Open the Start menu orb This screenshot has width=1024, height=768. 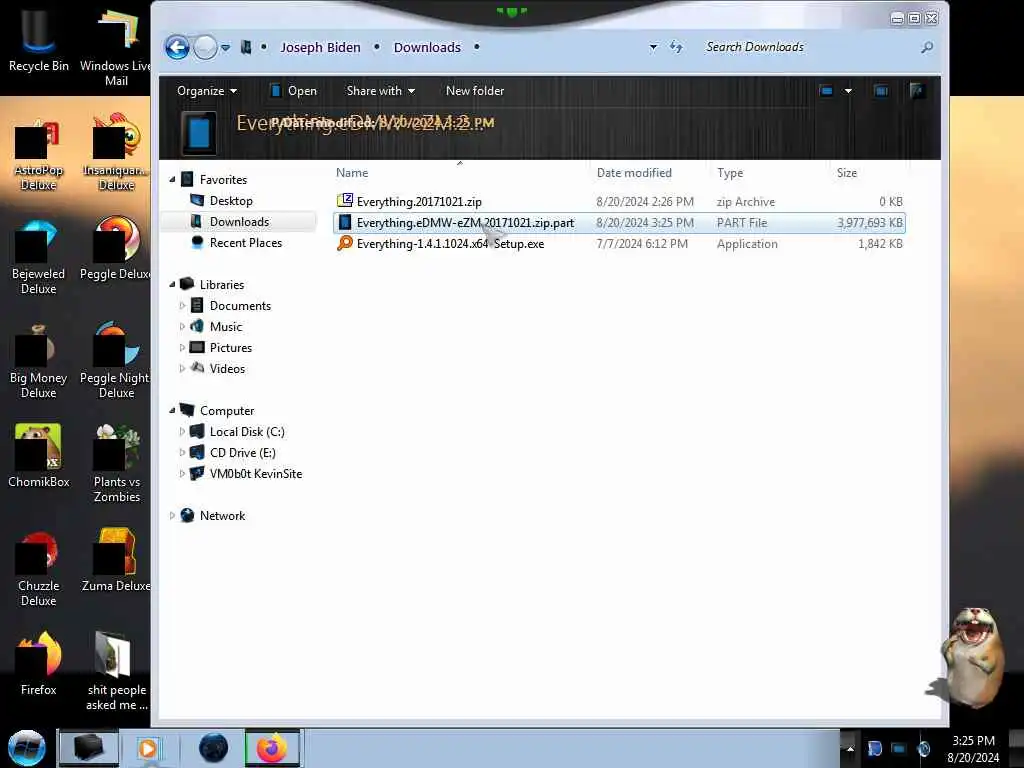point(27,748)
